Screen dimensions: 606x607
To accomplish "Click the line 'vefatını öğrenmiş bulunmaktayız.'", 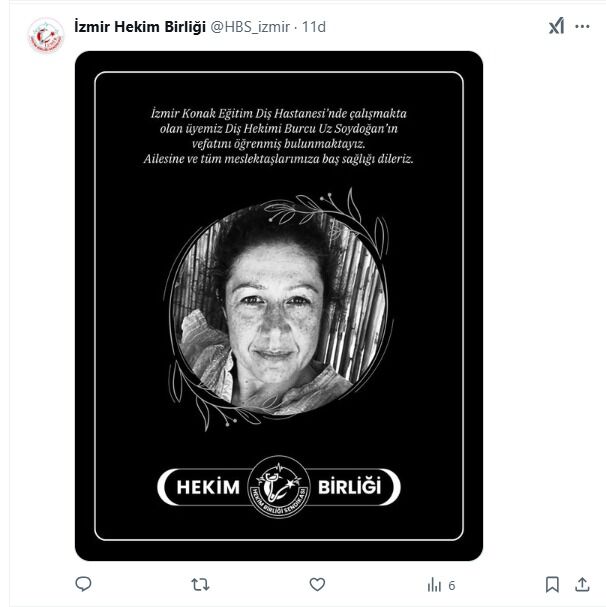I will [279, 144].
